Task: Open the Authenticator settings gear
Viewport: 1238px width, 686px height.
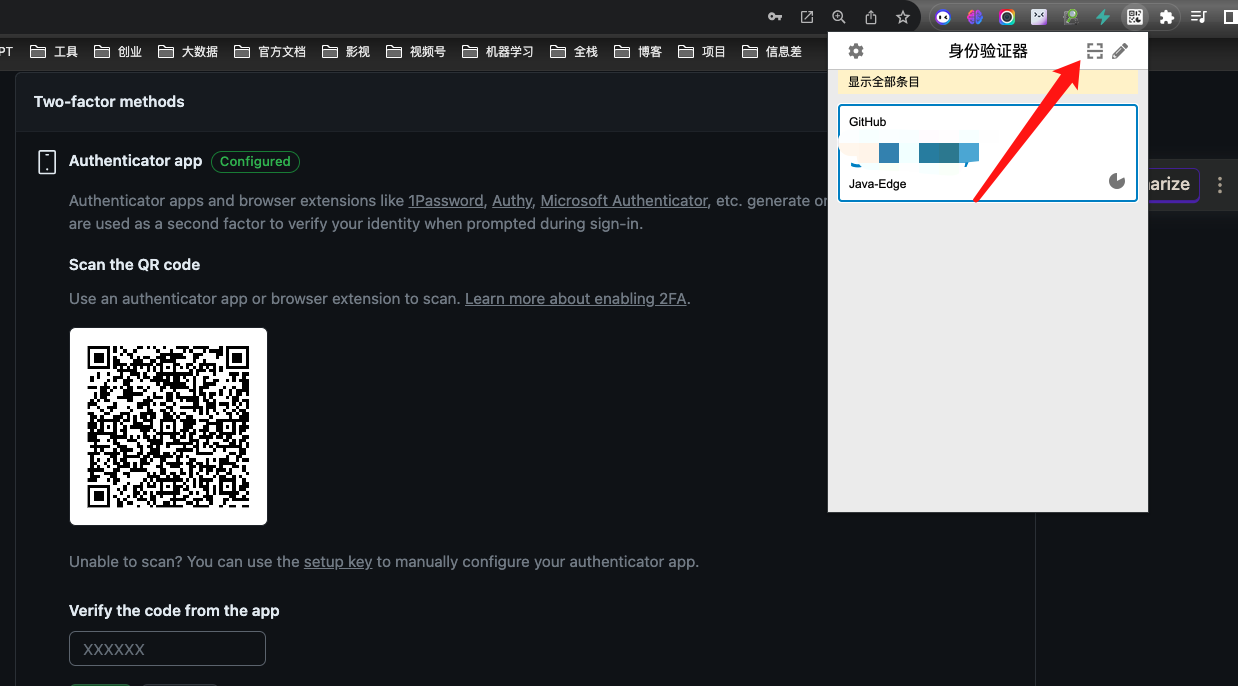Action: pyautogui.click(x=856, y=51)
